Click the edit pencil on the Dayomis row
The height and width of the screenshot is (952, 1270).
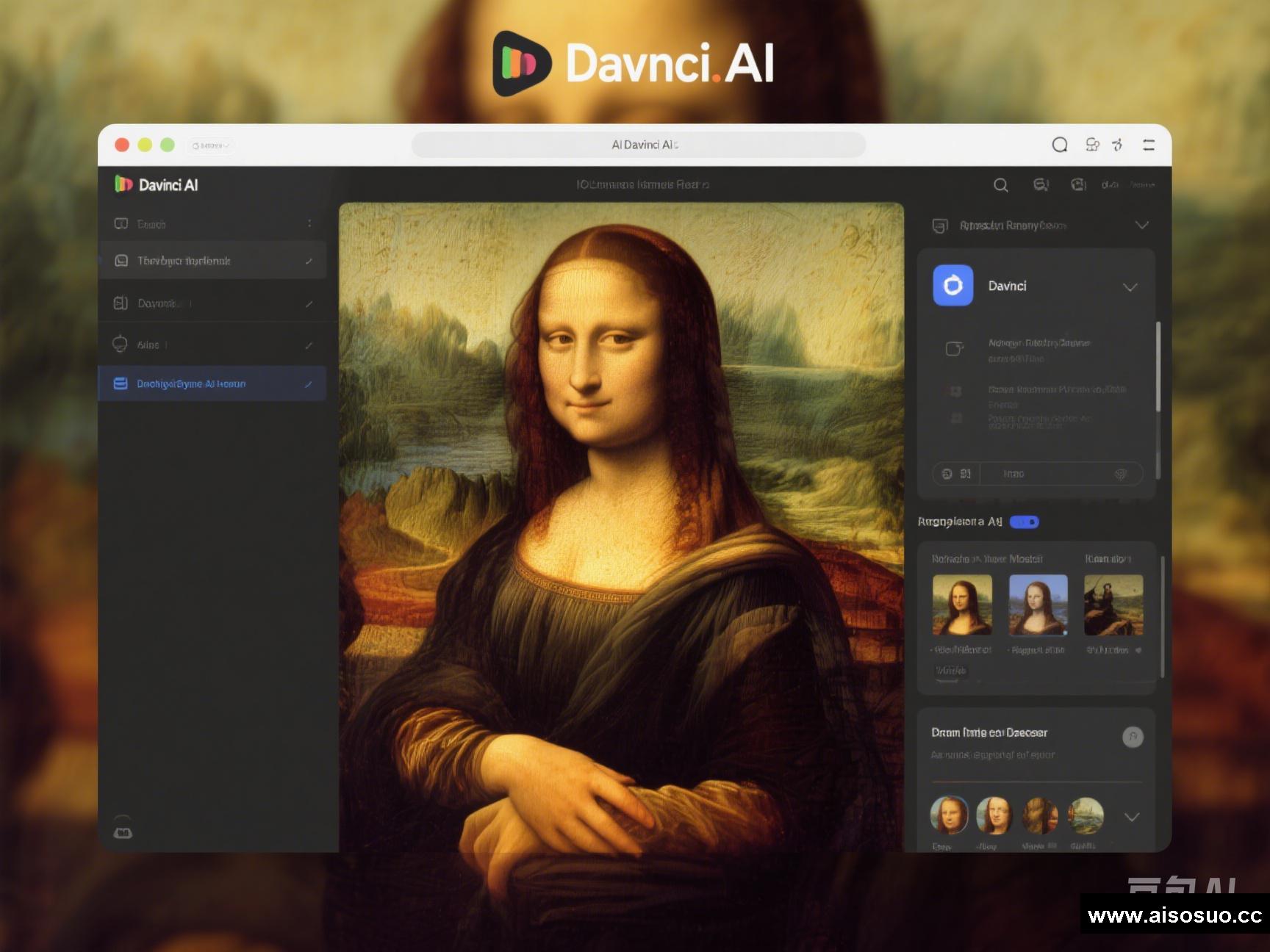point(309,303)
